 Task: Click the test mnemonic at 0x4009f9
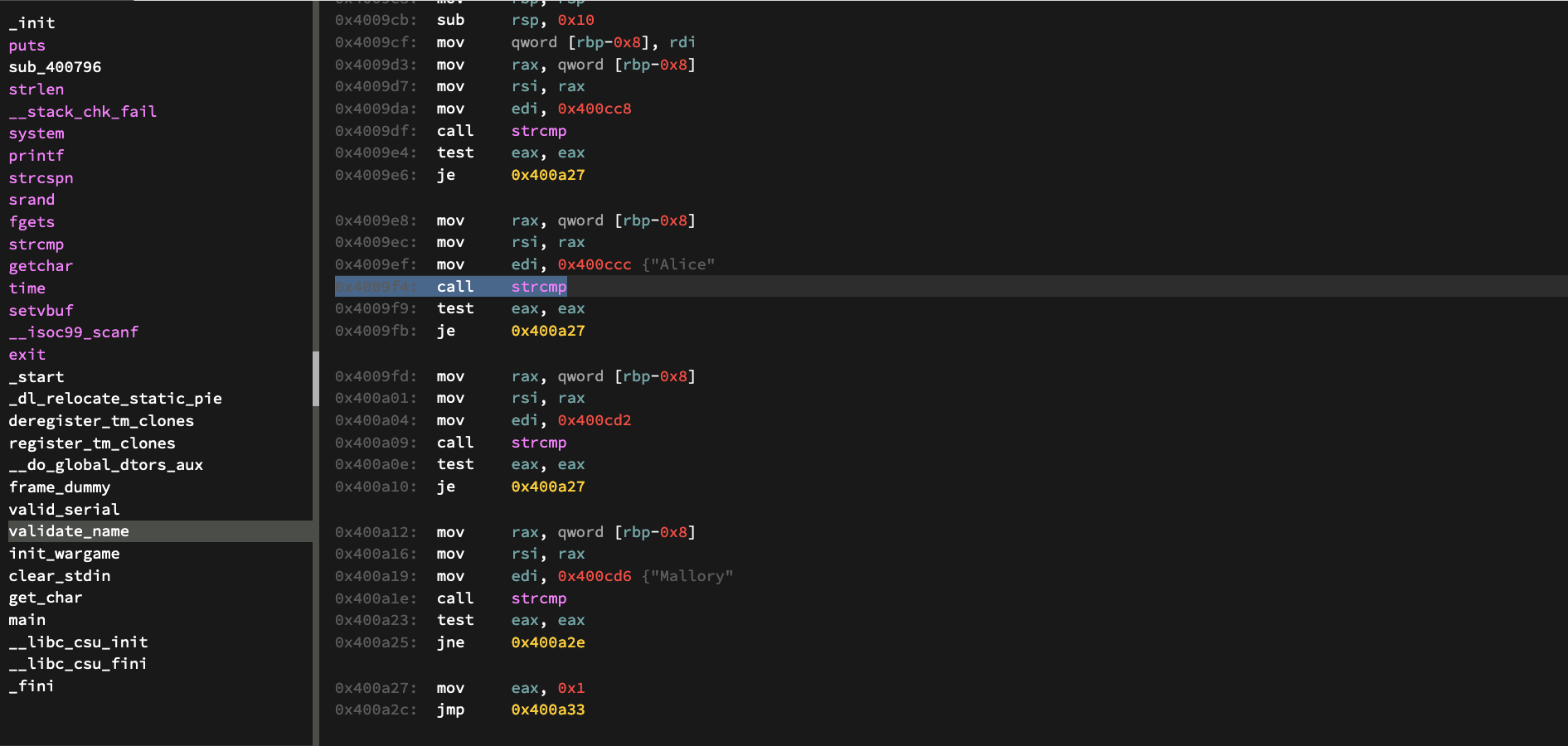tap(455, 308)
